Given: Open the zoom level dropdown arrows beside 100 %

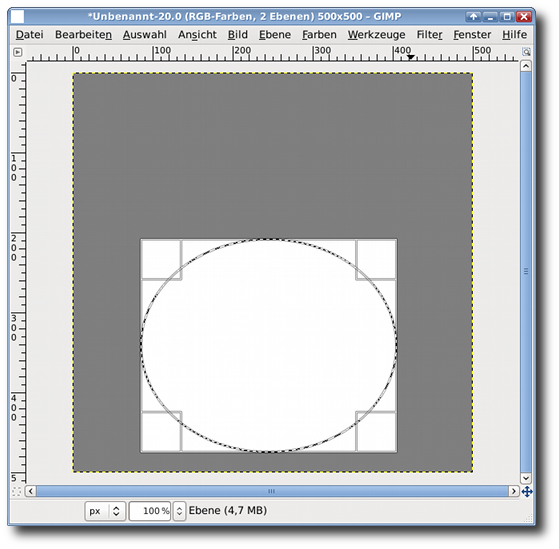Looking at the screenshot, I should pyautogui.click(x=179, y=511).
